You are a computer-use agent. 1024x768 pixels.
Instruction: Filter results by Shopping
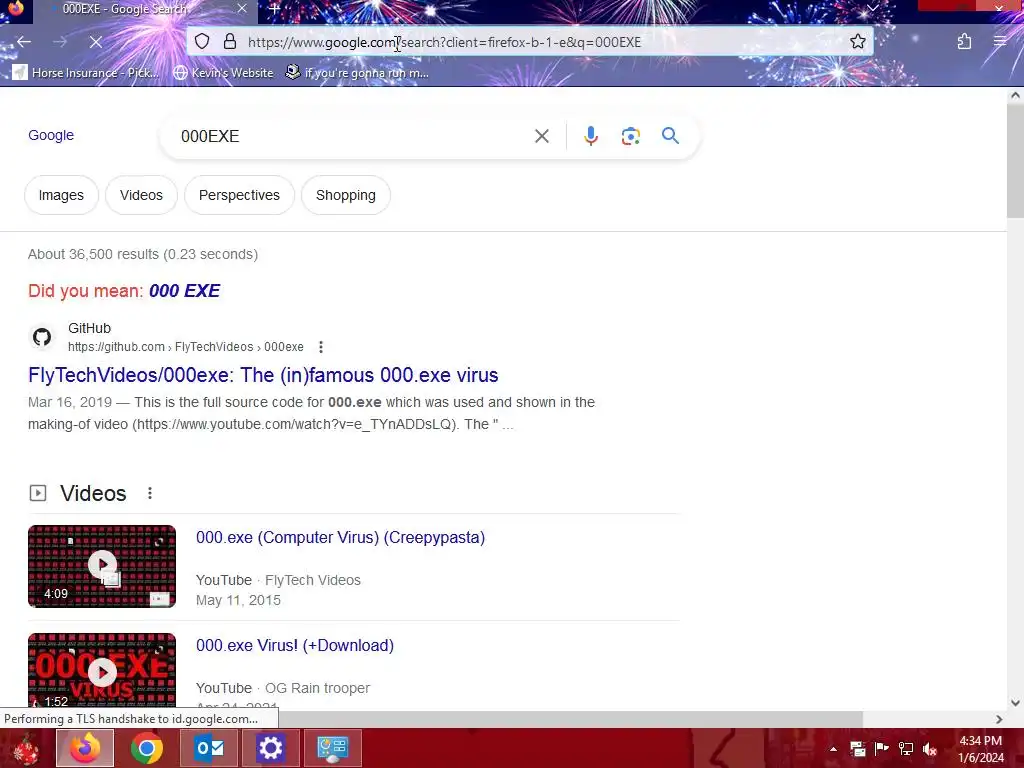(345, 195)
